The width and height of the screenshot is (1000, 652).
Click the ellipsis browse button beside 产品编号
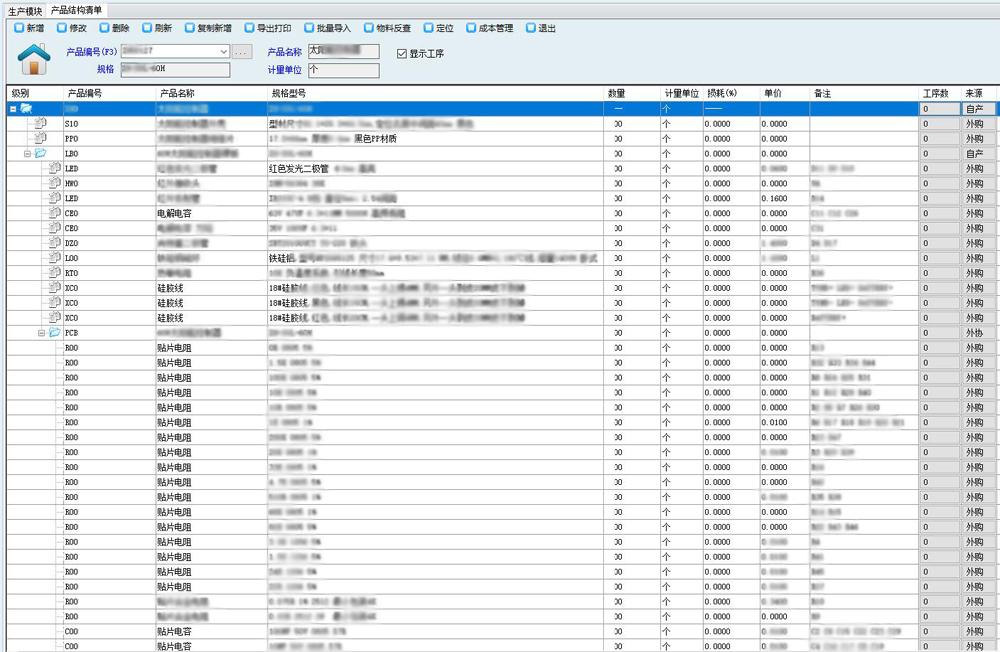coord(242,51)
